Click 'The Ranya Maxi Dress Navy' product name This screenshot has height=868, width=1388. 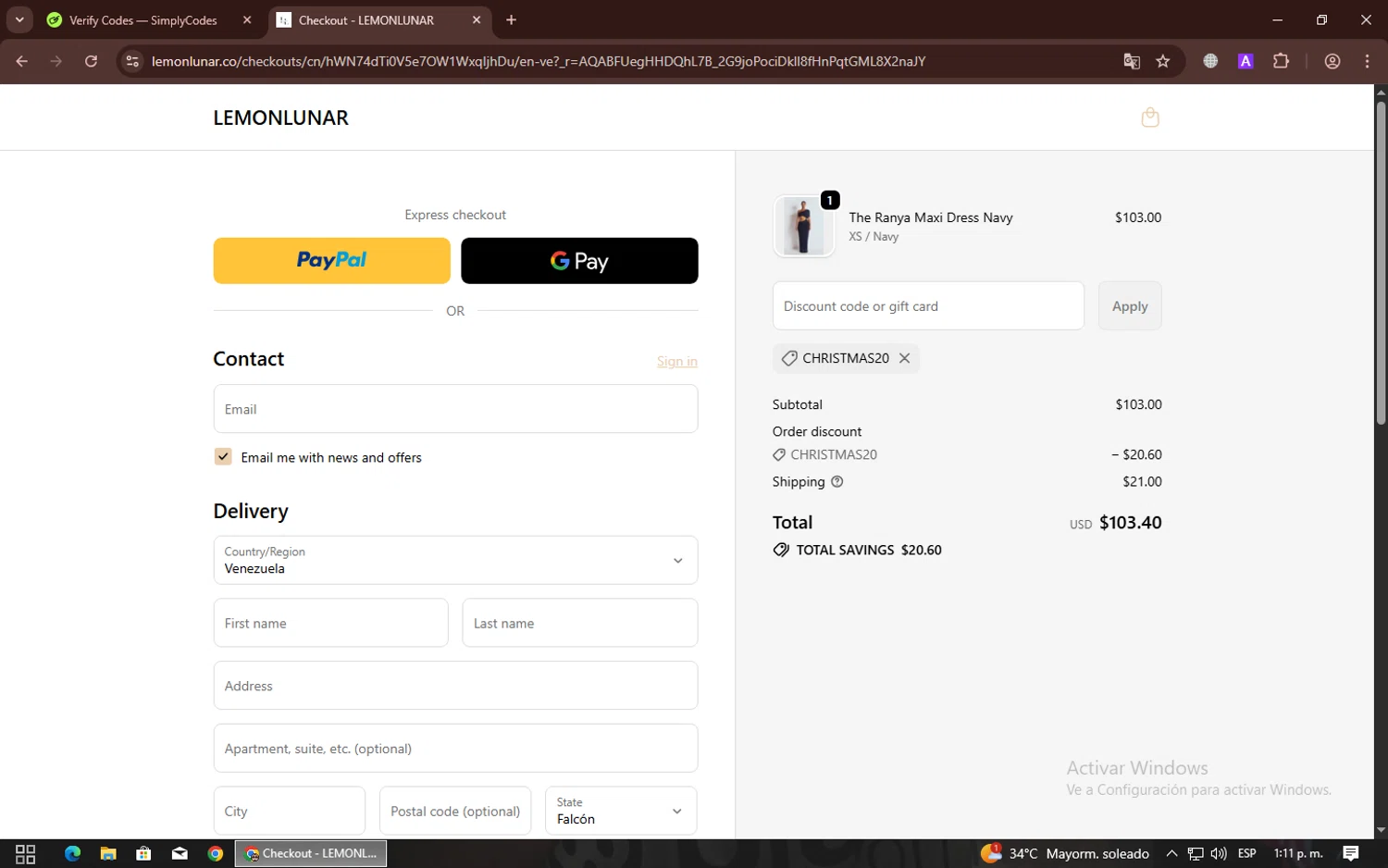pos(931,217)
